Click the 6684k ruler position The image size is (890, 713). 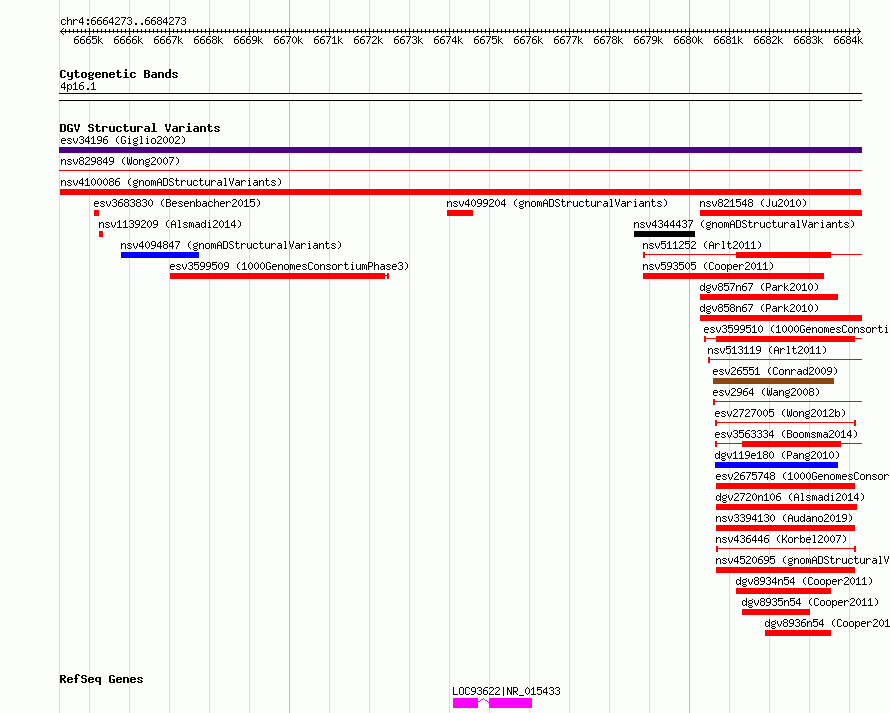click(x=848, y=40)
